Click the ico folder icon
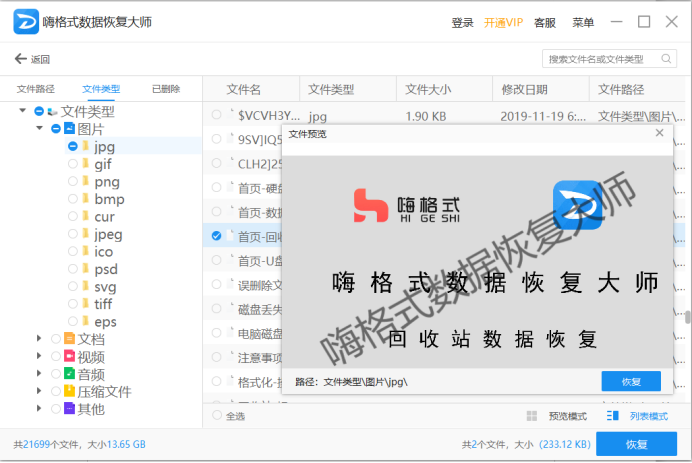692x463 pixels. 86,251
